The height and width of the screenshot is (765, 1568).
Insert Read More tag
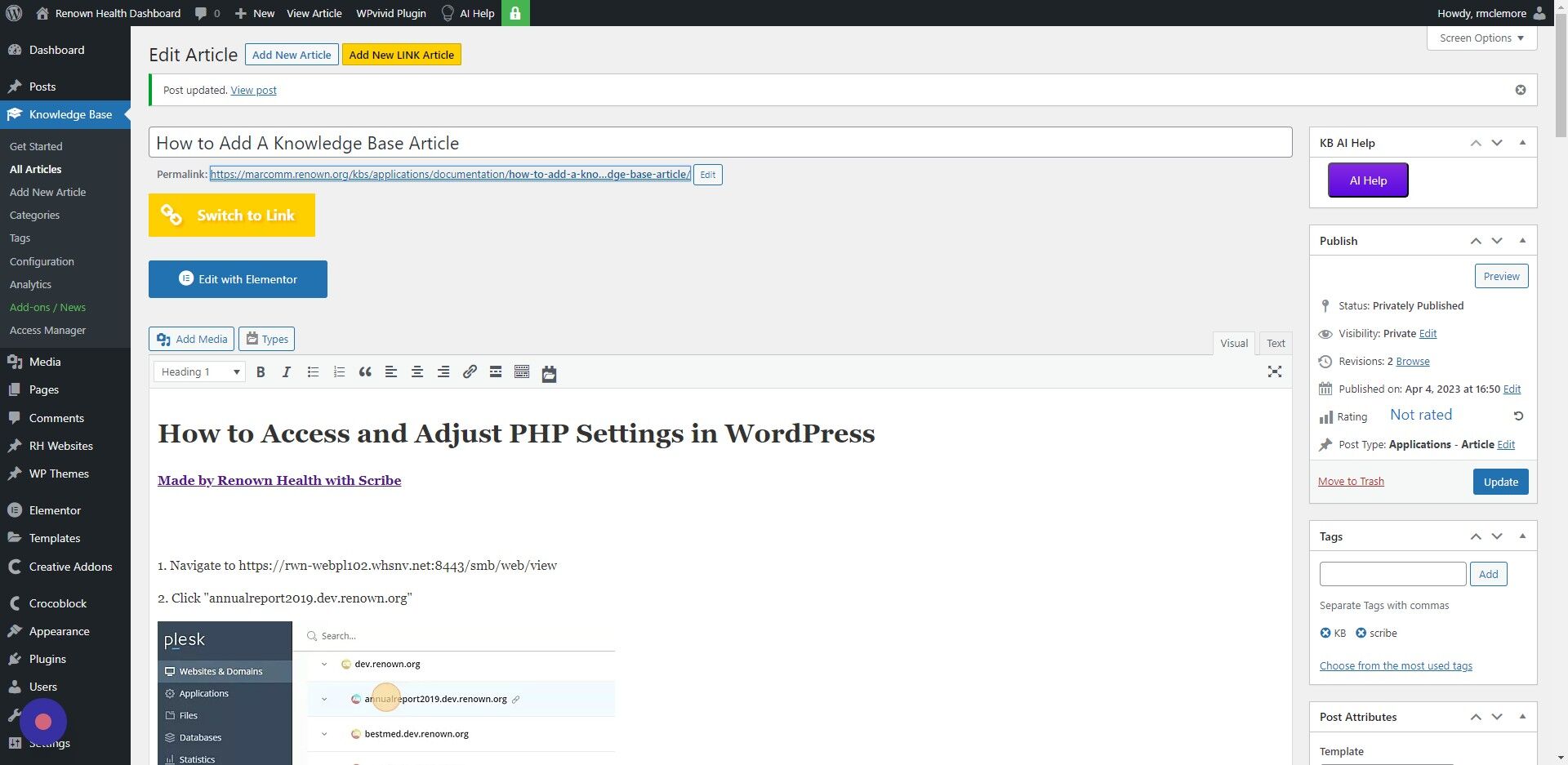point(496,372)
